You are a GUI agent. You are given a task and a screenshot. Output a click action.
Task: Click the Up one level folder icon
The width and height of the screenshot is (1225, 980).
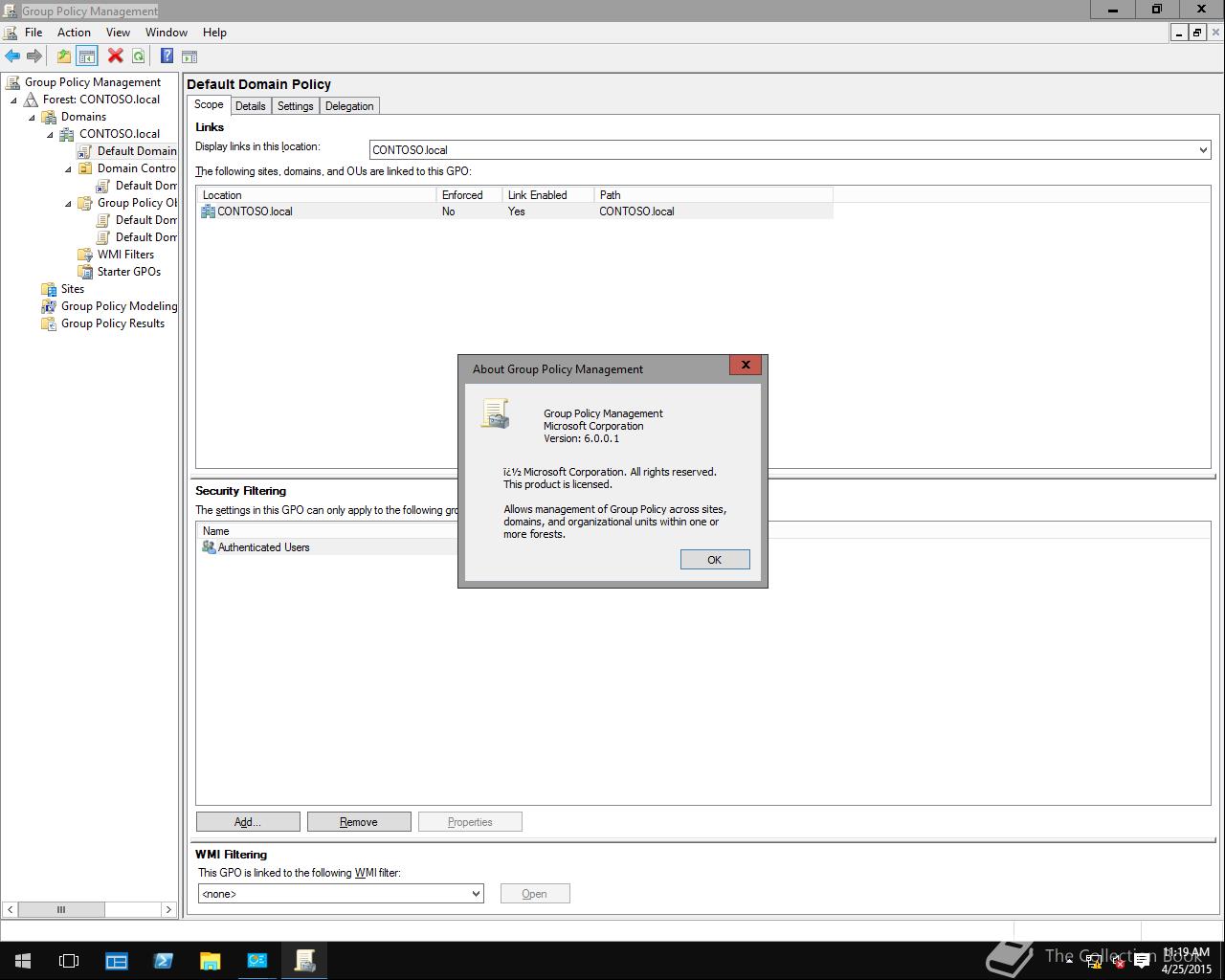click(x=63, y=56)
